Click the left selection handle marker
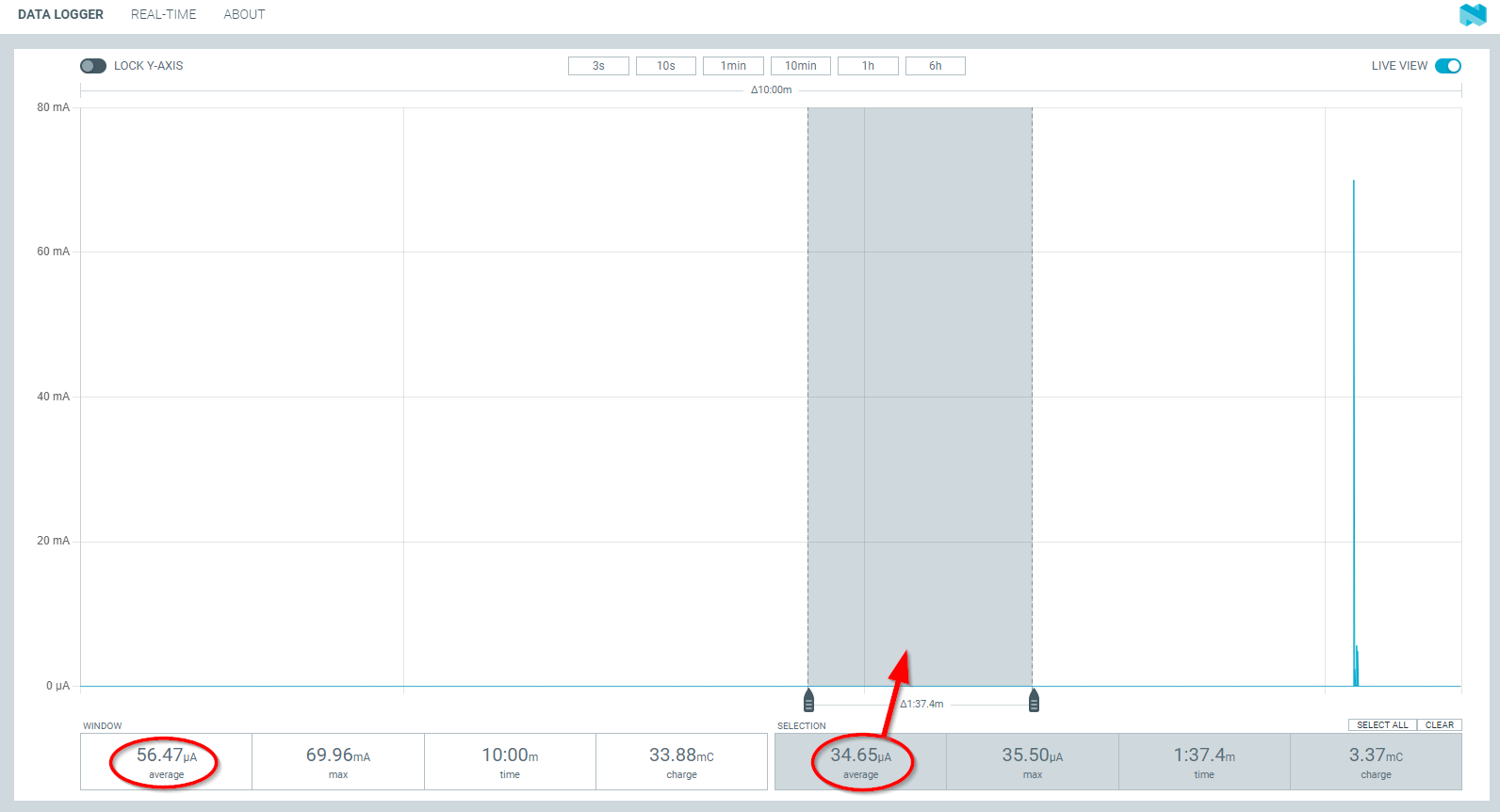 808,701
